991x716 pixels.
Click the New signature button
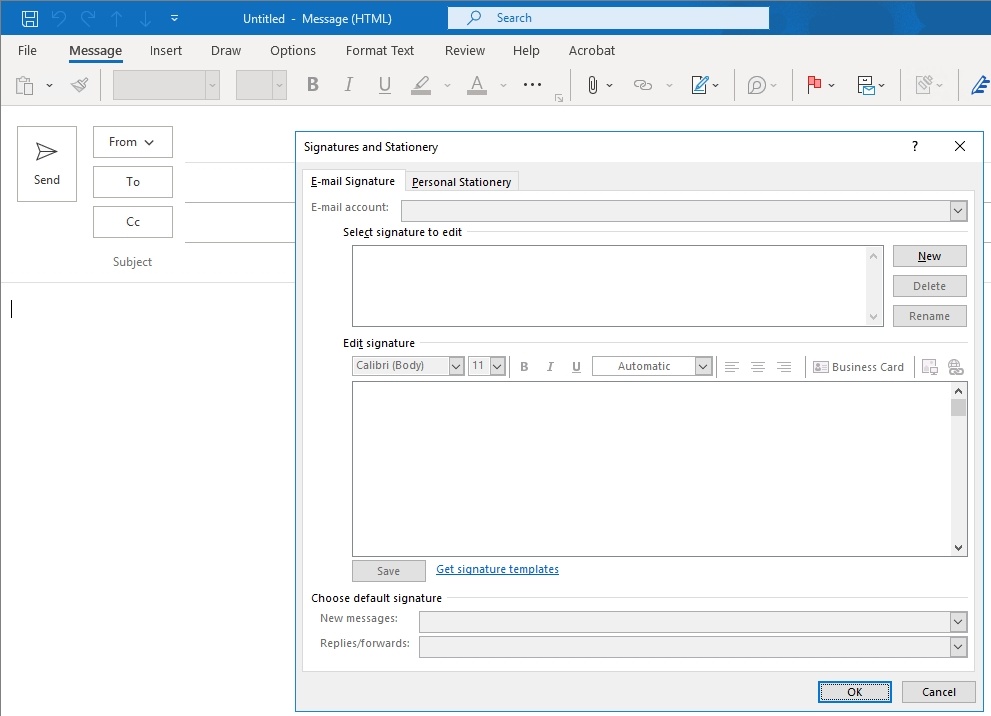[x=929, y=256]
